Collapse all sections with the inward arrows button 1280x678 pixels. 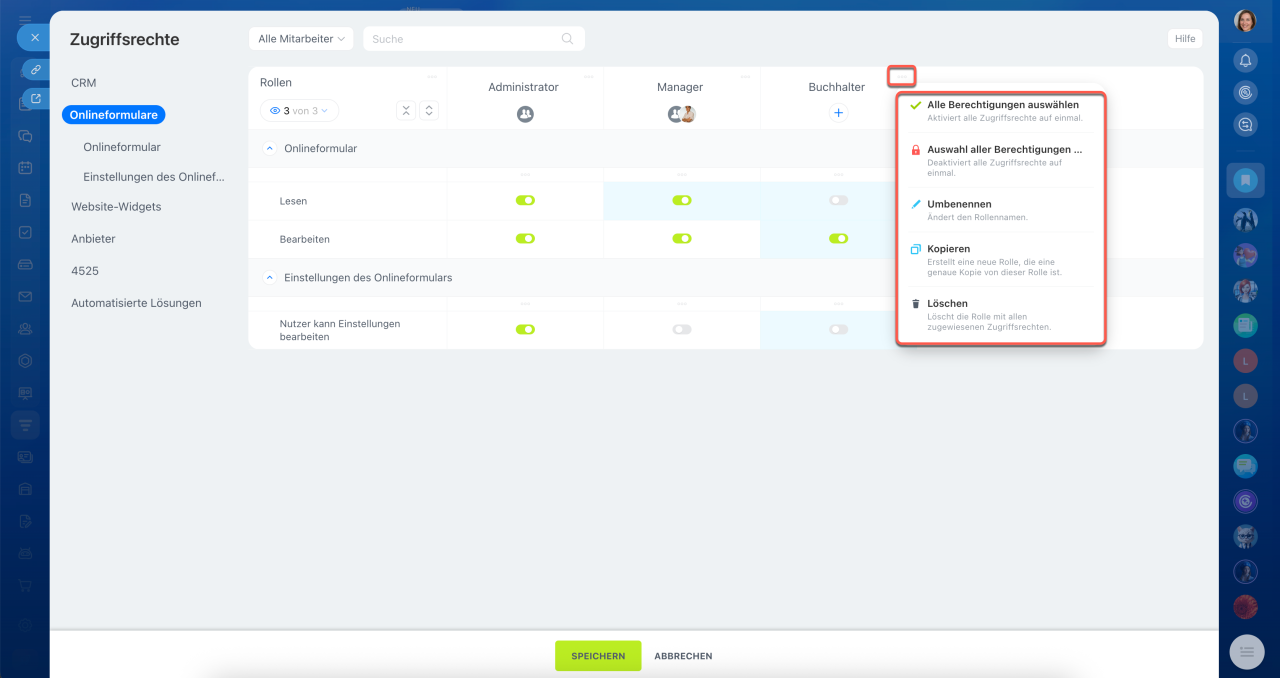pos(406,111)
